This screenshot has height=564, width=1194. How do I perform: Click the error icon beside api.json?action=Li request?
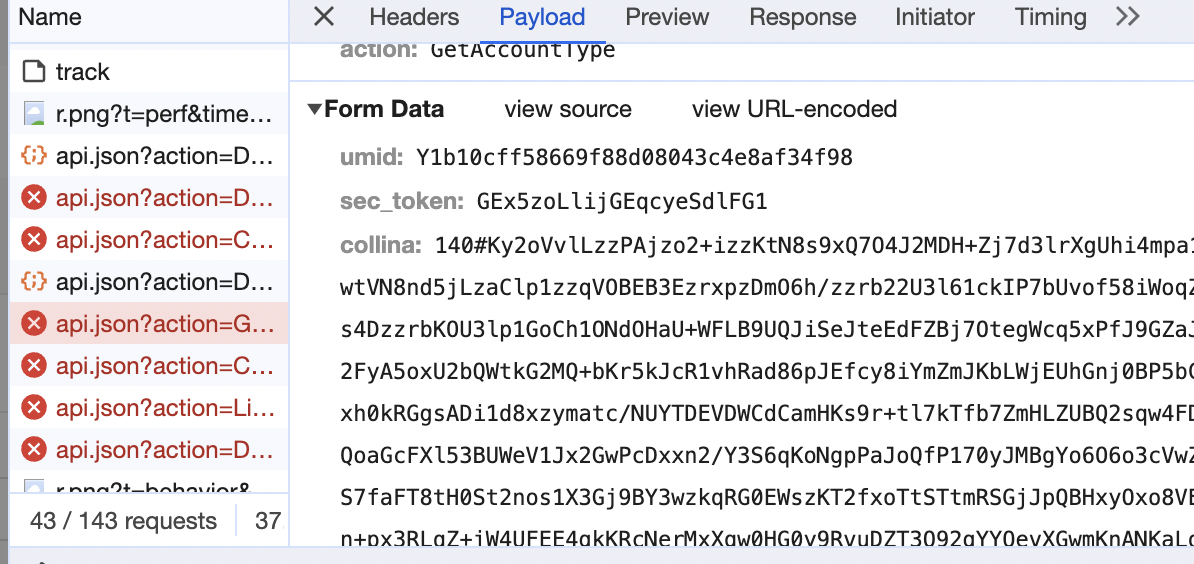[35, 408]
